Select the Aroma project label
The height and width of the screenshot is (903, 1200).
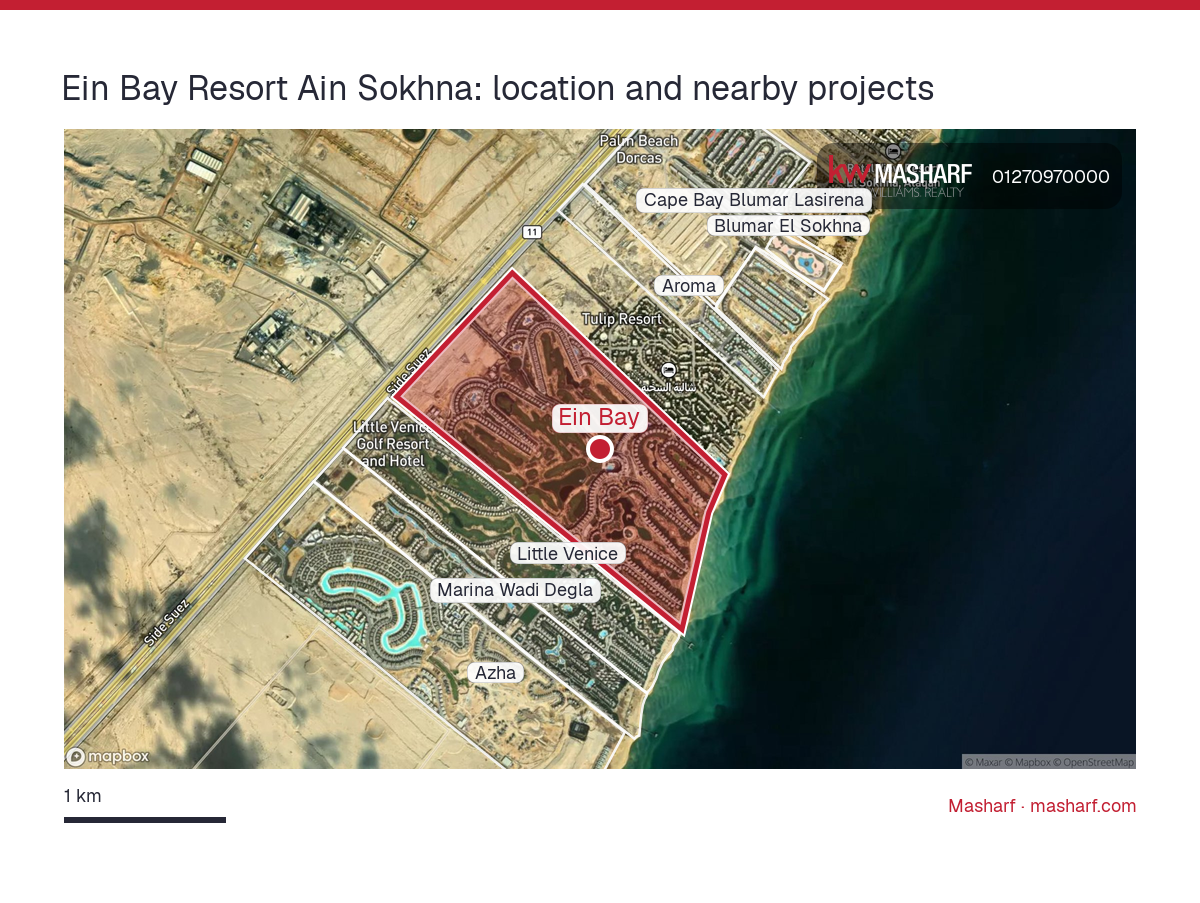pos(689,286)
